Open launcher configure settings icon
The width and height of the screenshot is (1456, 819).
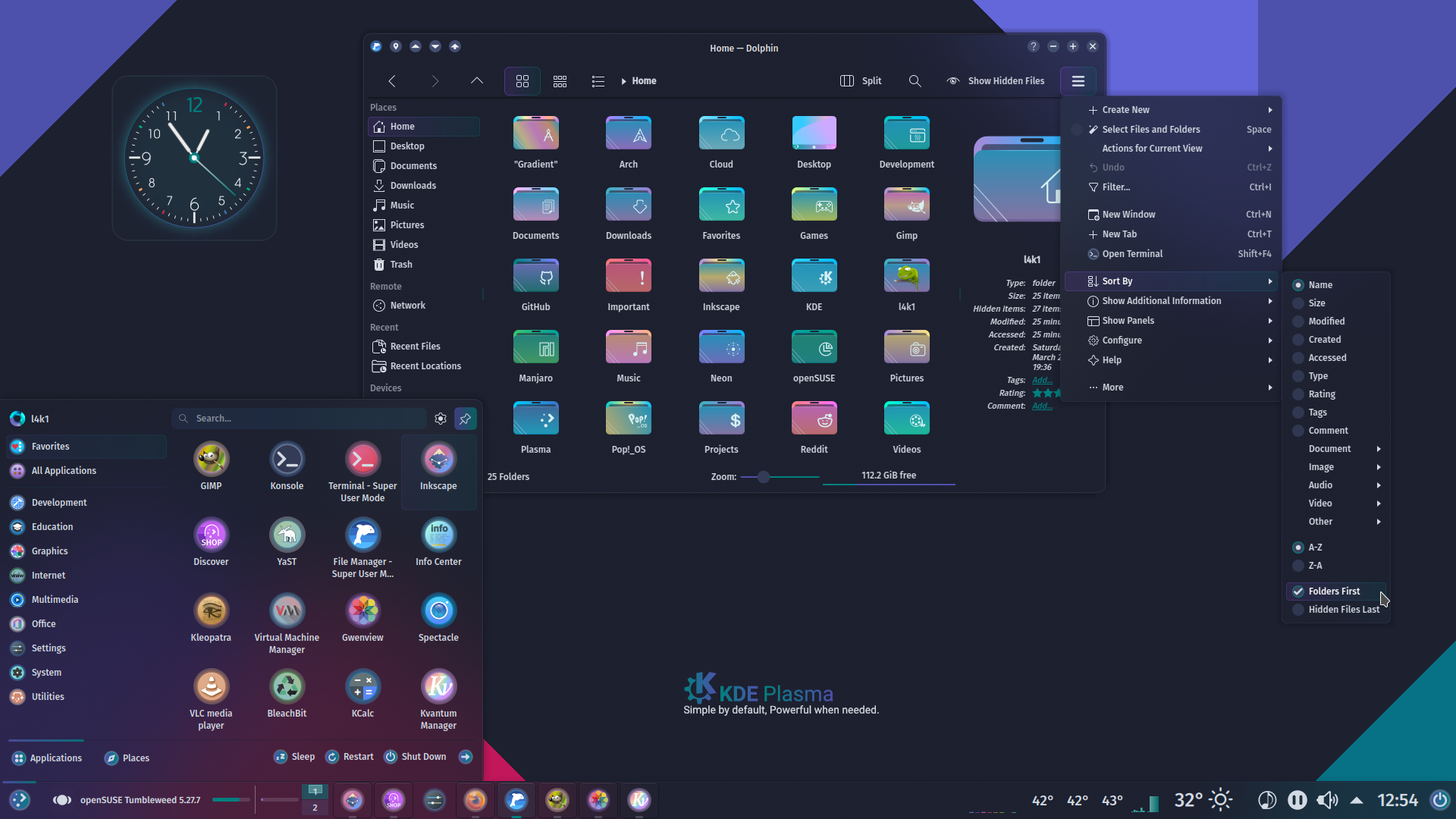[x=441, y=419]
